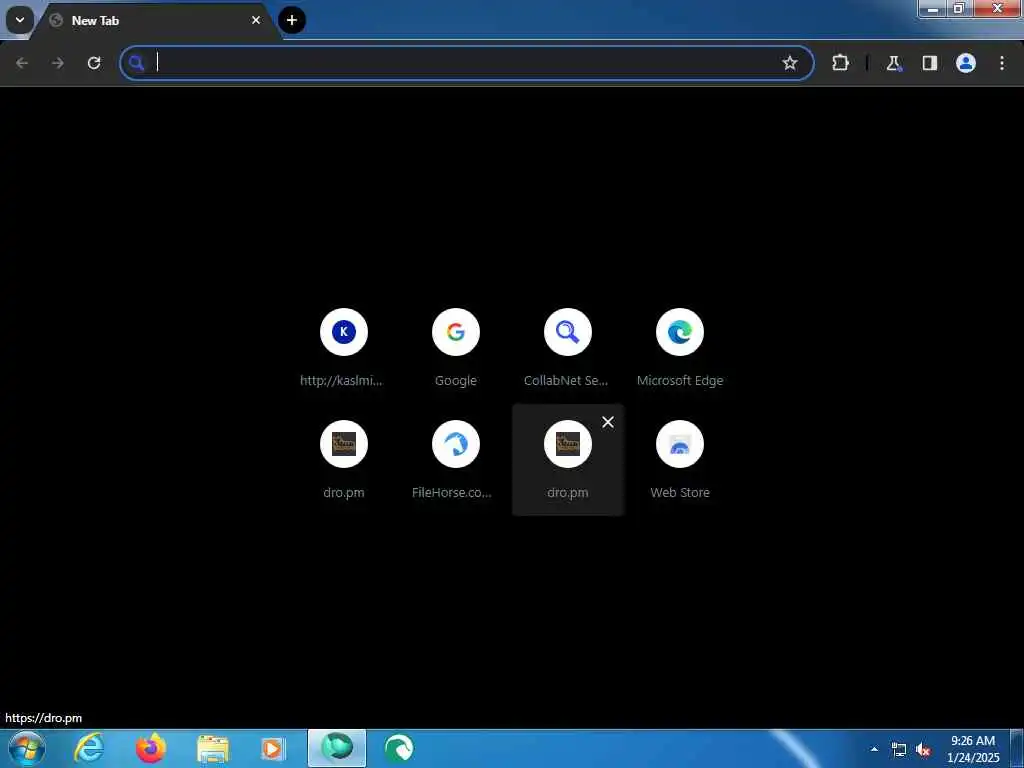Click the search icon in address bar

tap(136, 63)
